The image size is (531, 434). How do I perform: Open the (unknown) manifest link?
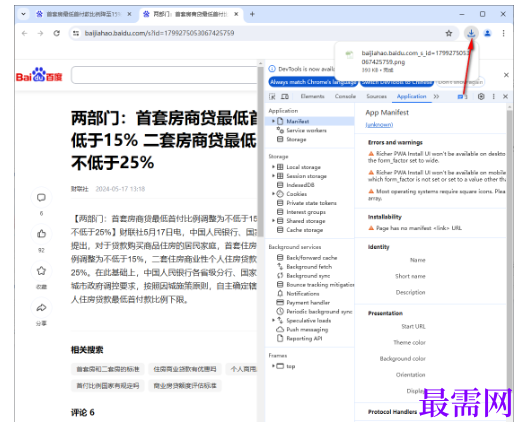point(379,125)
